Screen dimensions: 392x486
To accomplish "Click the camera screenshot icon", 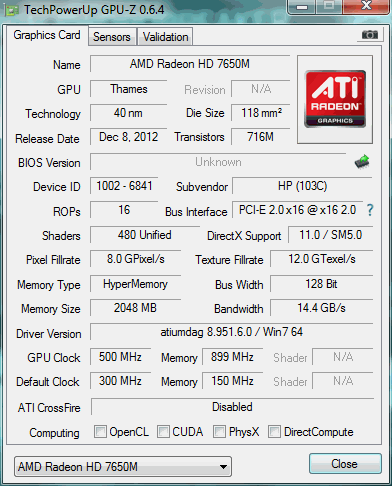I will [370, 35].
